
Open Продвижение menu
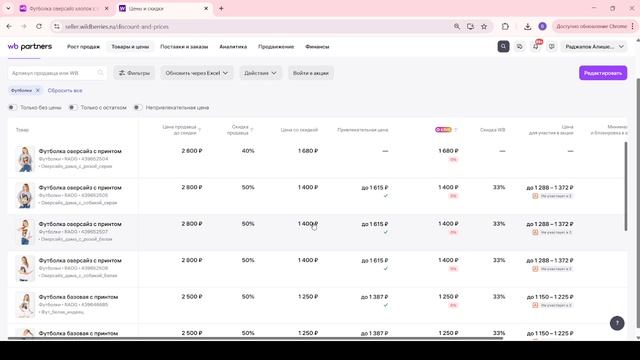[x=276, y=47]
